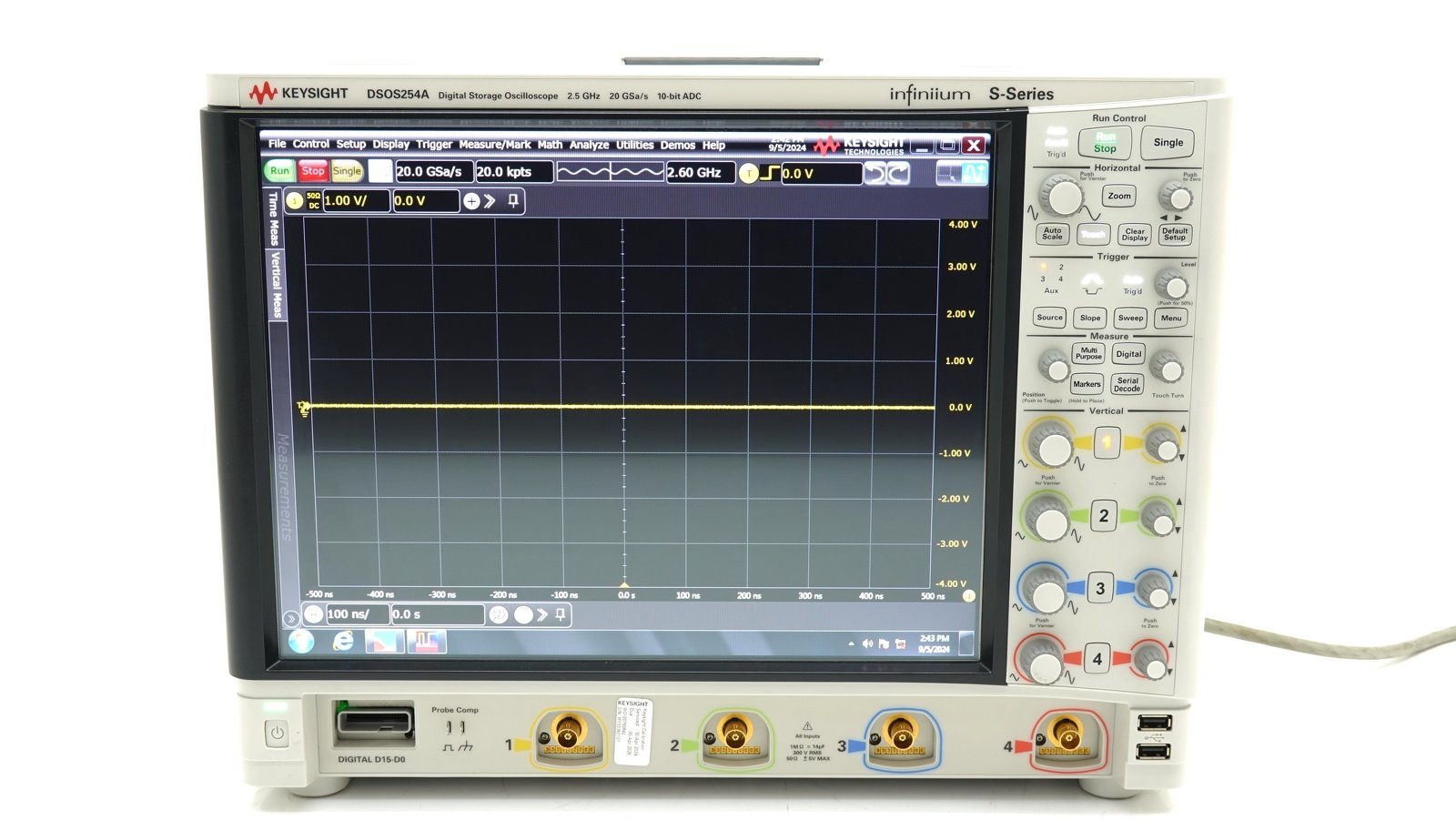Click the Auto Scale key
The height and width of the screenshot is (820, 1456).
click(x=1052, y=234)
